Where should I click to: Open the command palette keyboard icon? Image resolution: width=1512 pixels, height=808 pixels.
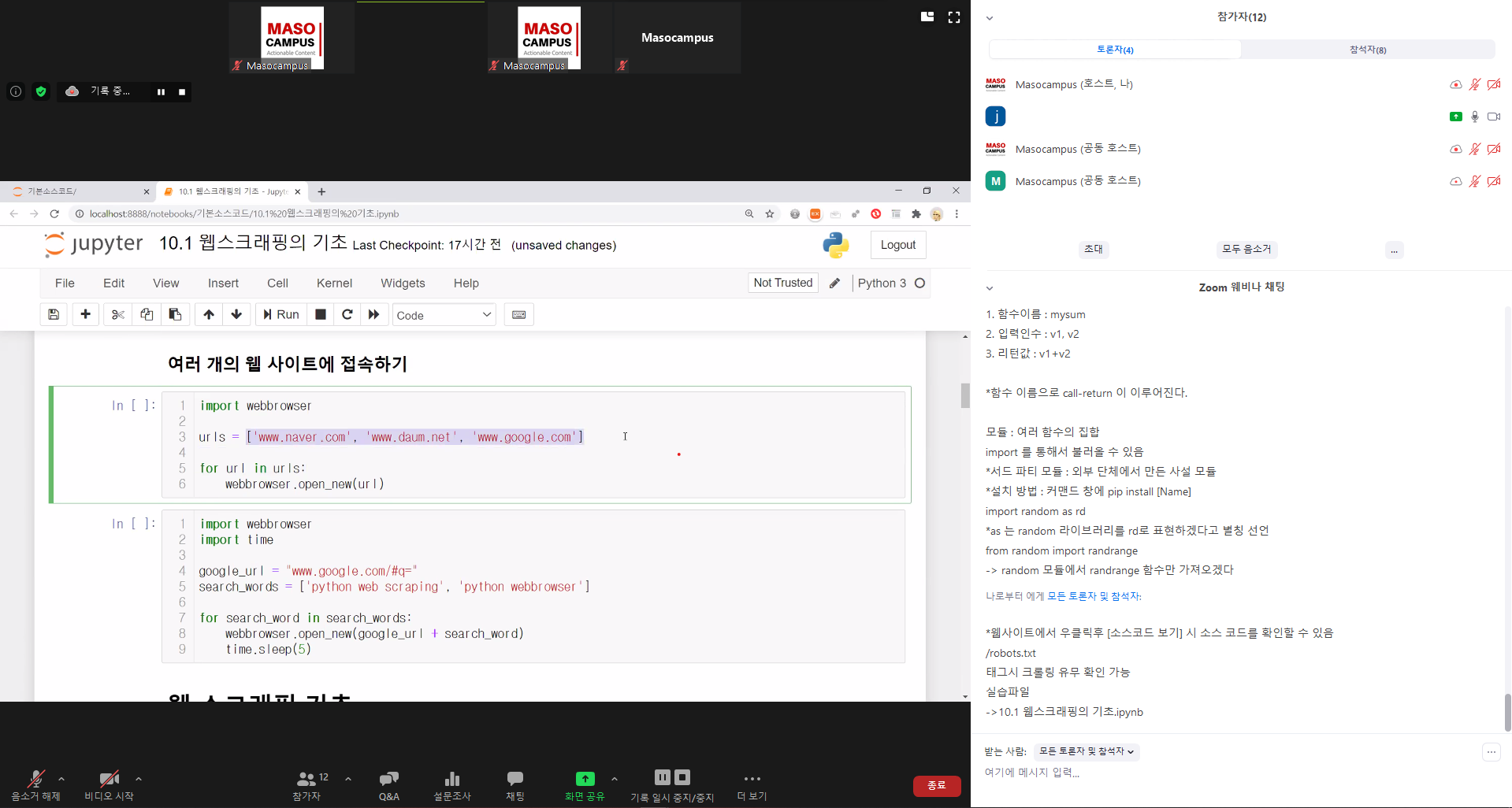pos(518,315)
